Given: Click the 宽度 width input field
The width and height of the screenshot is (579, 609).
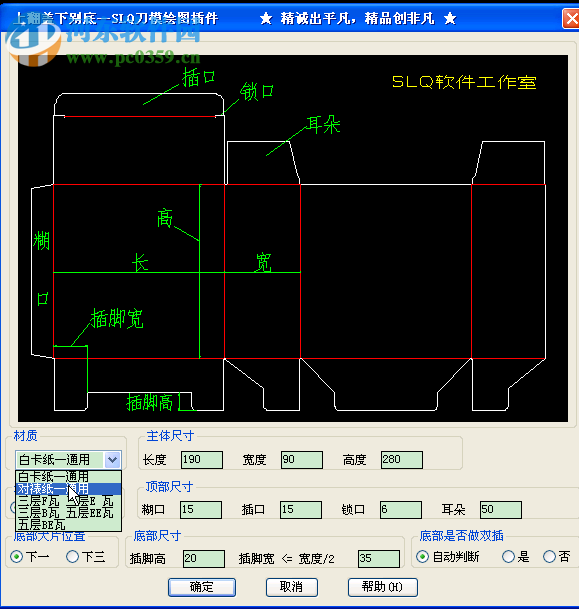Looking at the screenshot, I should coord(302,460).
